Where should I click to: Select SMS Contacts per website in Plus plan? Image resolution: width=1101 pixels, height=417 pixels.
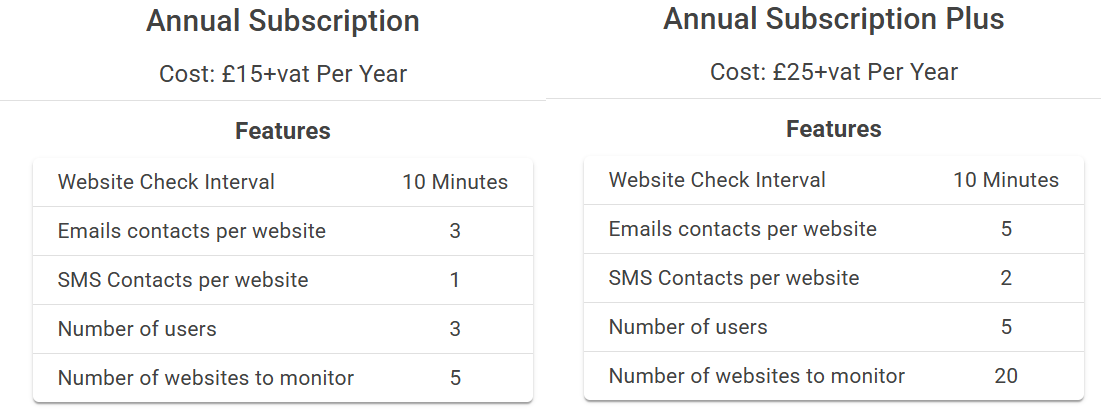pos(733,278)
